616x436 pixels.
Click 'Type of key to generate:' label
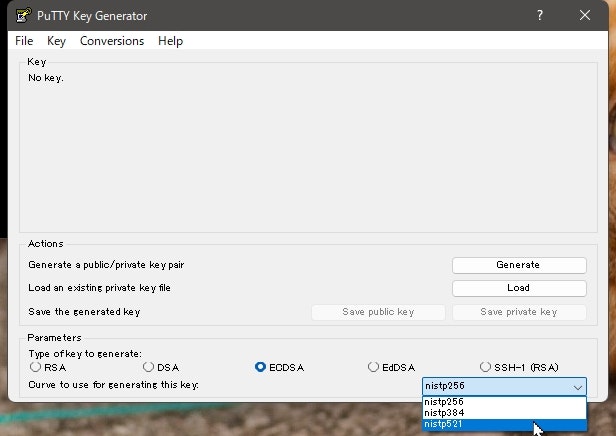coord(85,354)
